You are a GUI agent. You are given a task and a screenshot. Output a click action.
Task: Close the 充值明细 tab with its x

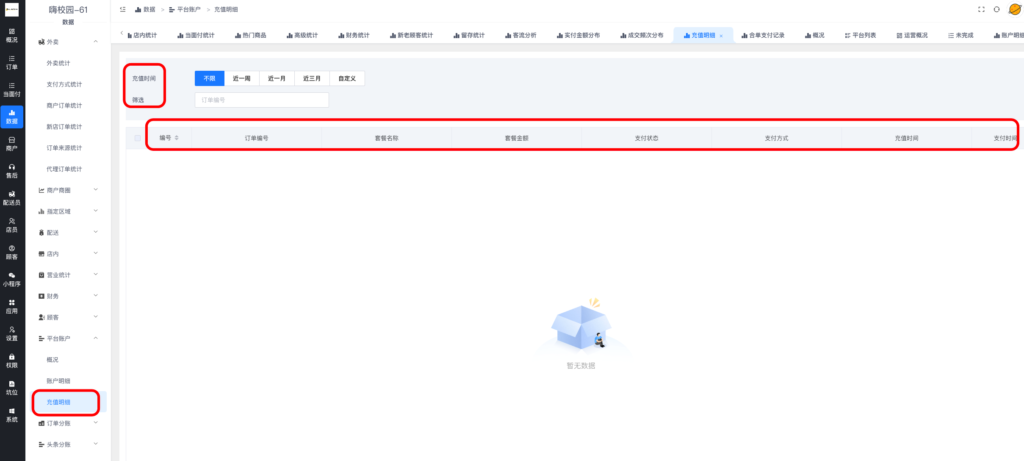[721, 36]
